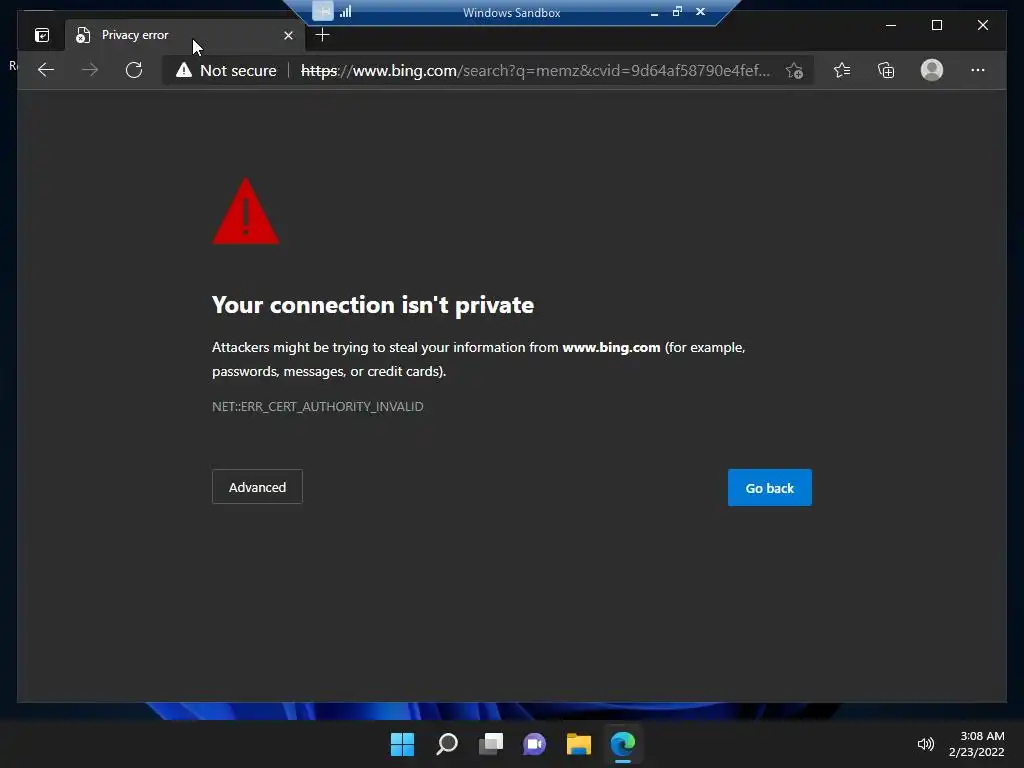1024x768 pixels.
Task: Click the Microsoft Edge taskbar icon
Action: [x=622, y=744]
